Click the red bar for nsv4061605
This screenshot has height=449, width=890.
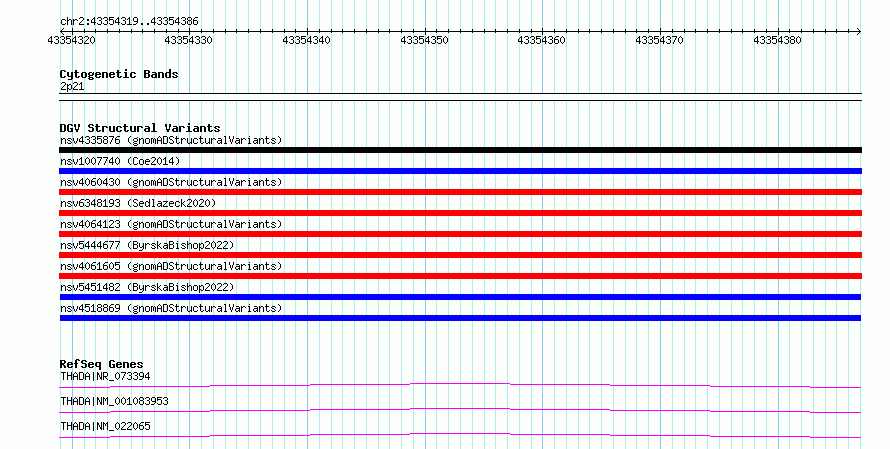point(460,276)
